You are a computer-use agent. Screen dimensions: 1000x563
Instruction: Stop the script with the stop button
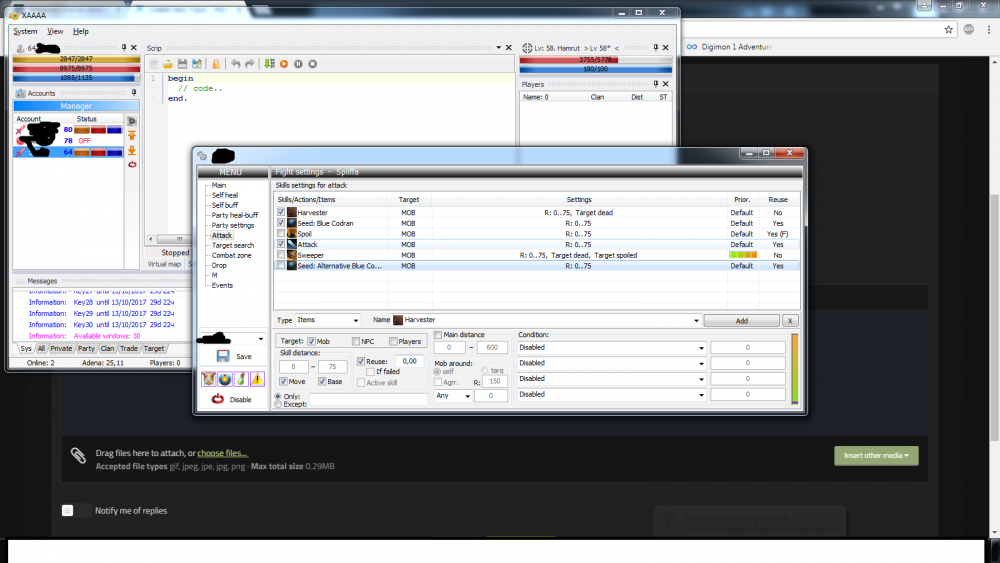point(312,64)
